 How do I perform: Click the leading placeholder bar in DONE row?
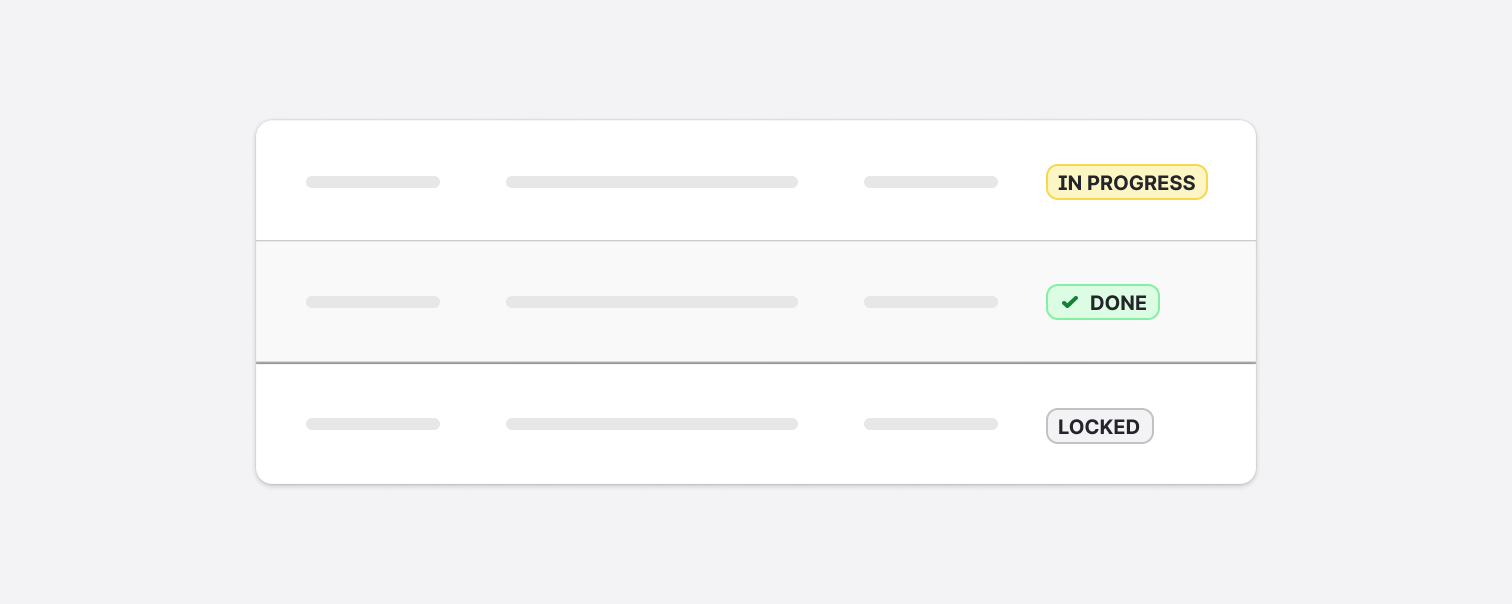click(372, 302)
